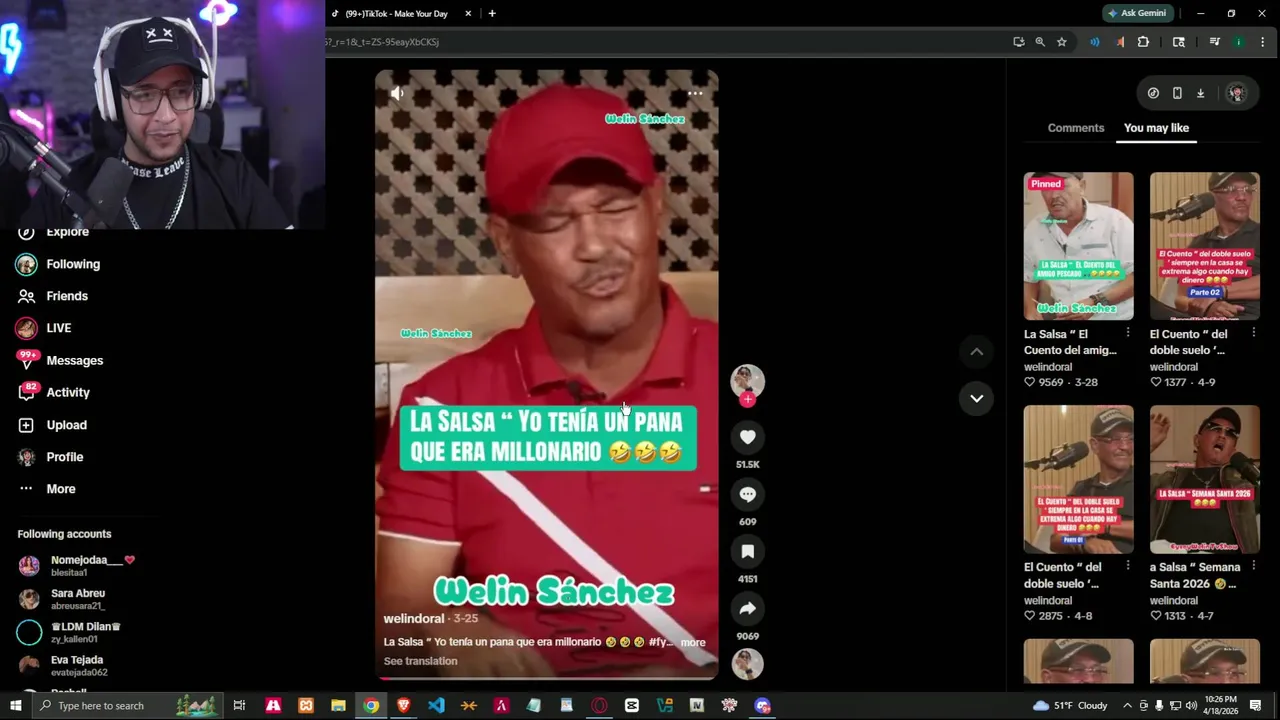Select the You may like tab

point(1156,128)
